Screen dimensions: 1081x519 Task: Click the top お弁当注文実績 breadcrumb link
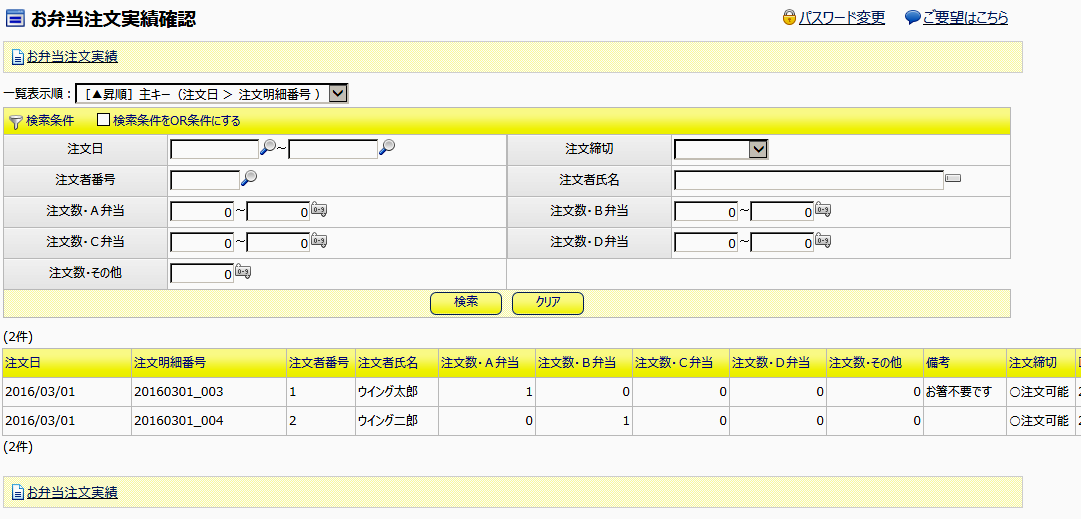coord(72,57)
